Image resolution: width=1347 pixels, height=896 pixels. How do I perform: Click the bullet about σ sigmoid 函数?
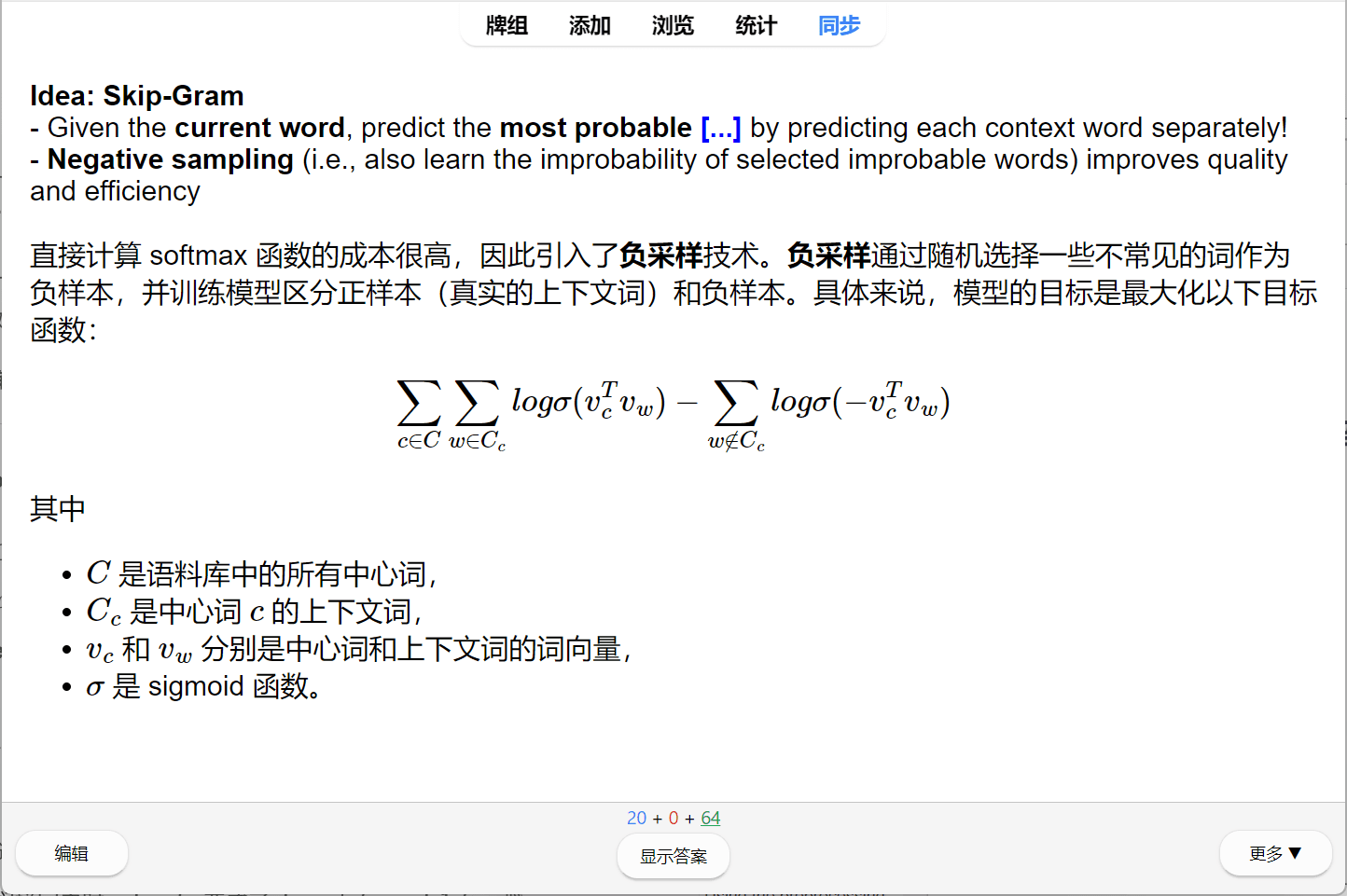[203, 686]
